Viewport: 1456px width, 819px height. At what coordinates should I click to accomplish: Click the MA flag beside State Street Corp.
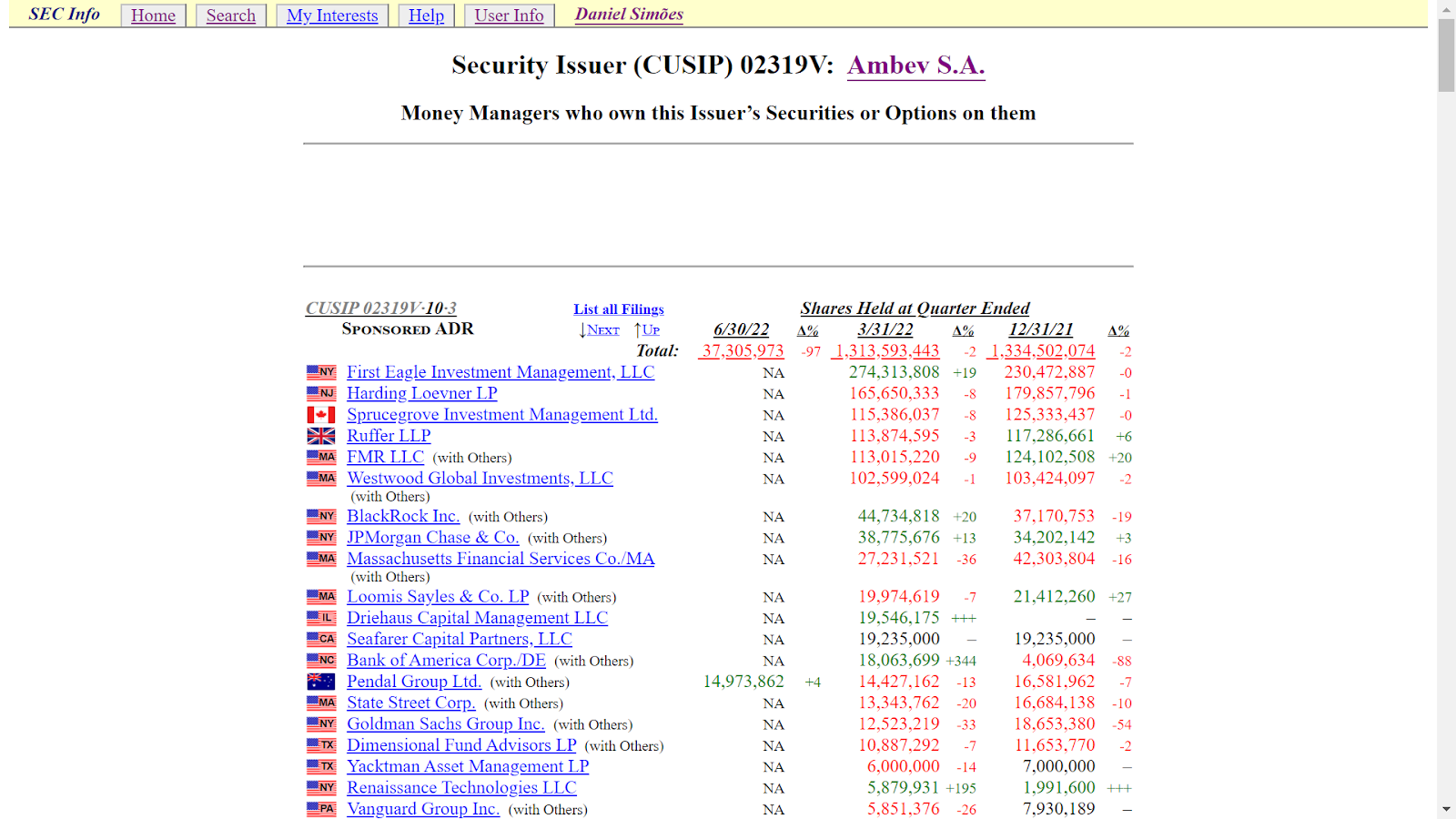[x=321, y=703]
